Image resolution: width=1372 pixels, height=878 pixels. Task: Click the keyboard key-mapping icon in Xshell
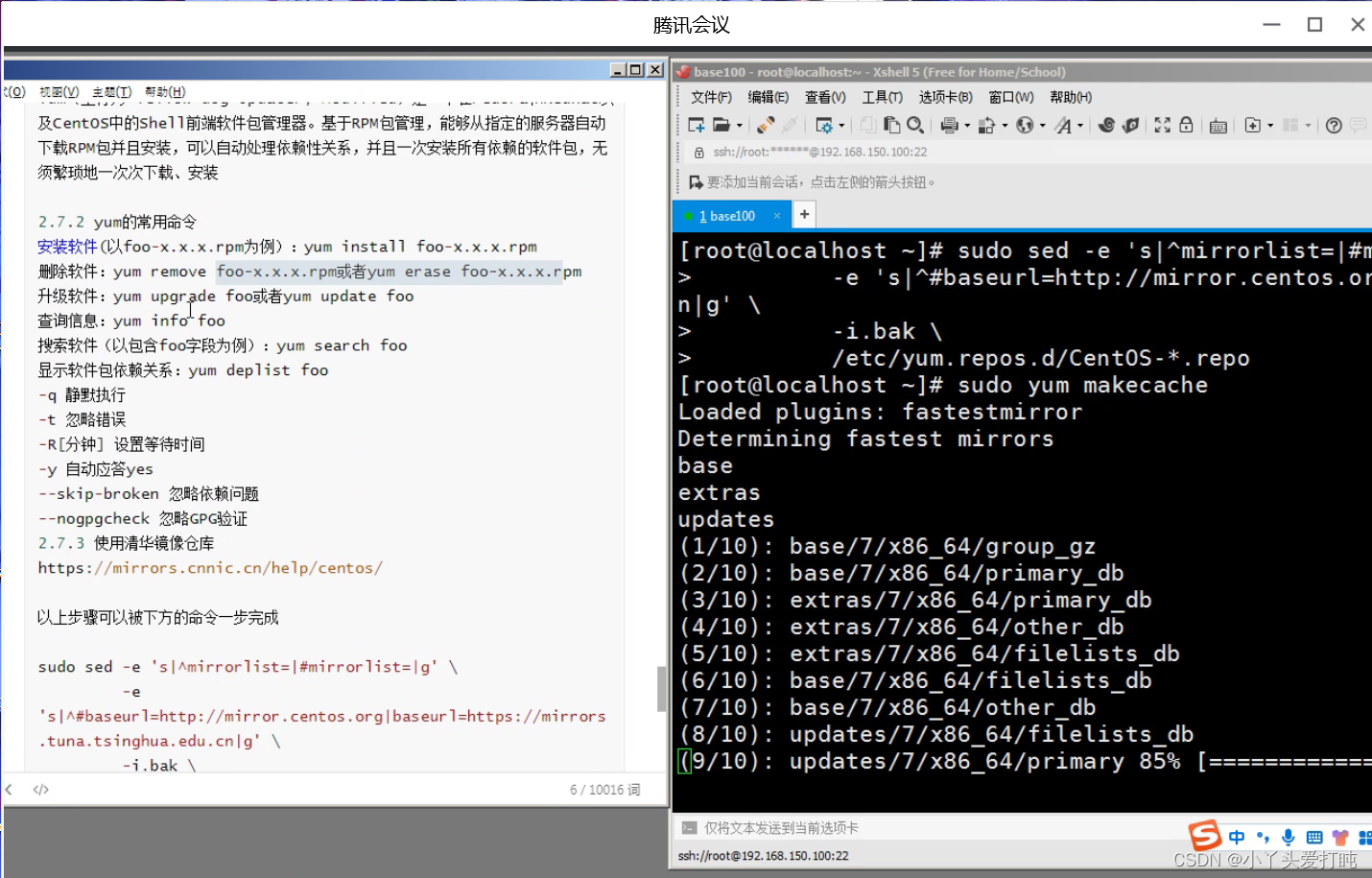pyautogui.click(x=1218, y=126)
